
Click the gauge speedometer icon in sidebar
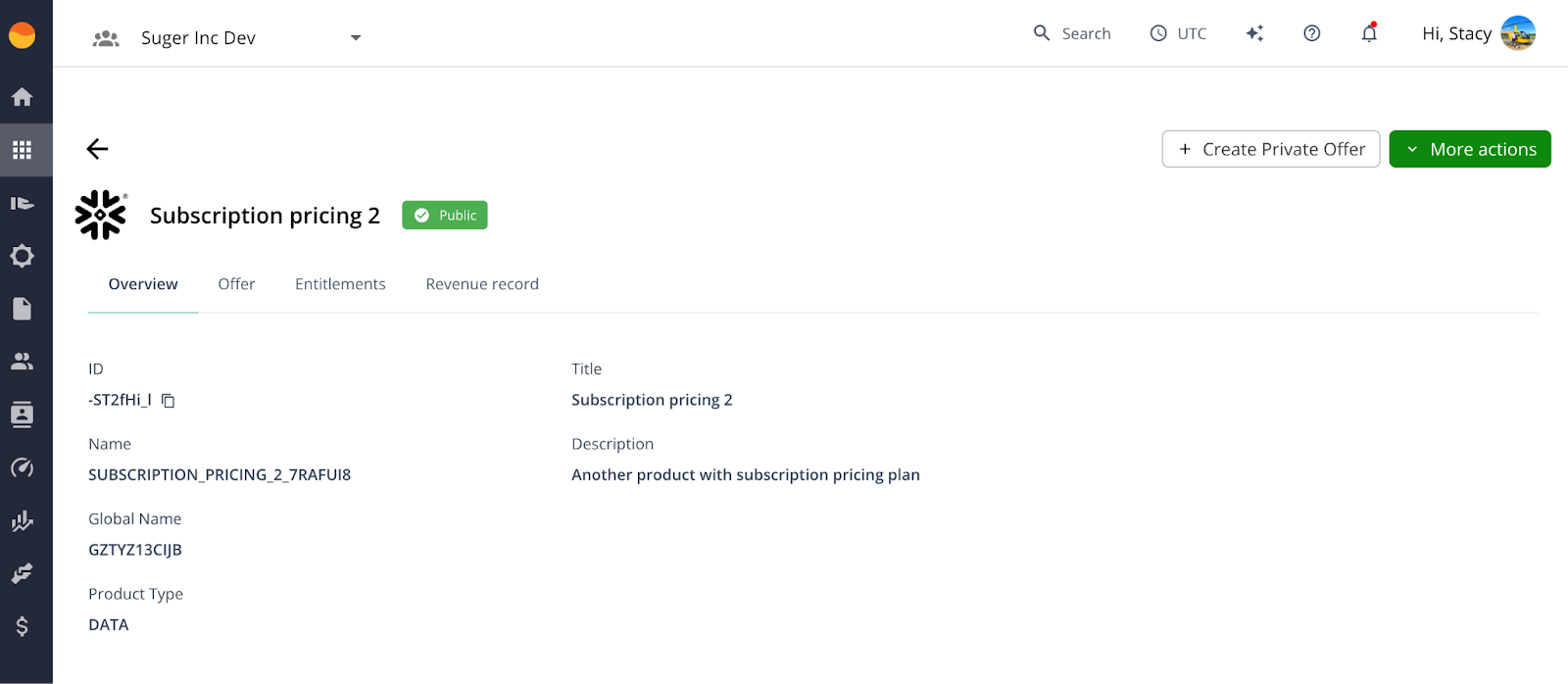coord(22,467)
